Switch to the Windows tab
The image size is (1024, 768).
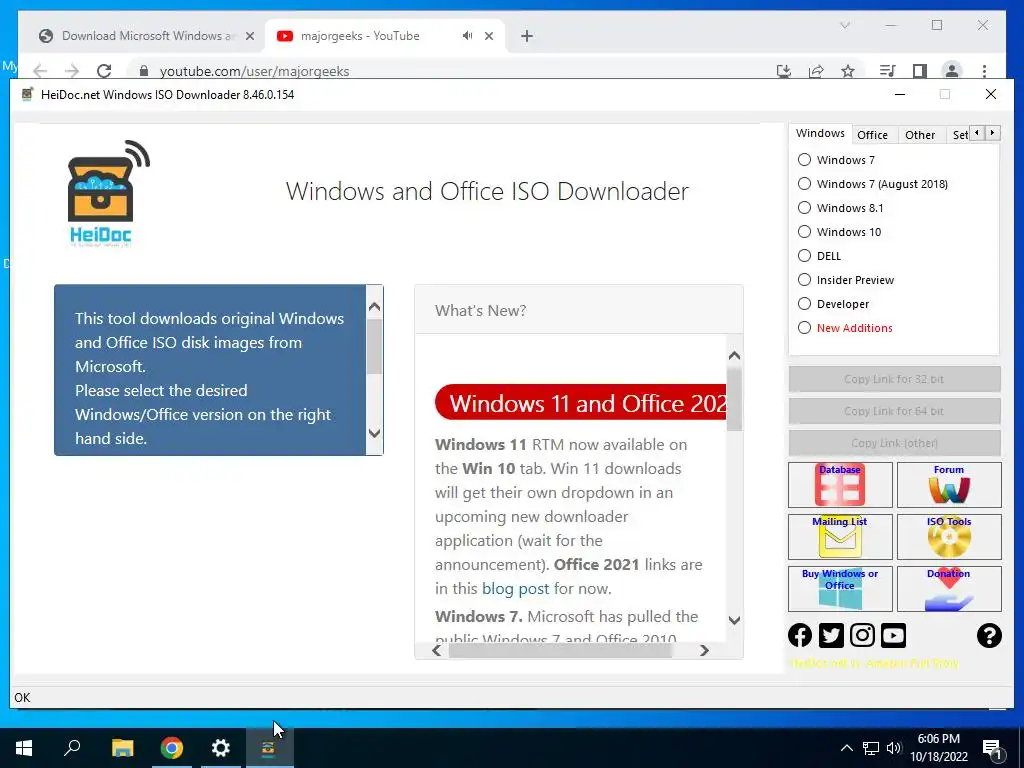820,133
